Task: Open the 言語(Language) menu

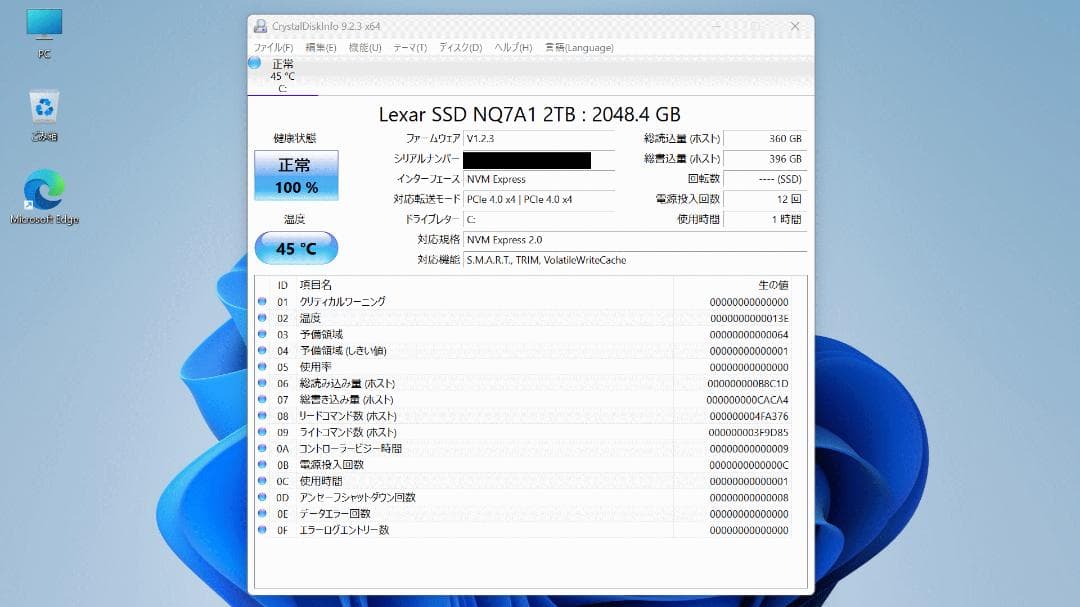Action: coord(580,47)
